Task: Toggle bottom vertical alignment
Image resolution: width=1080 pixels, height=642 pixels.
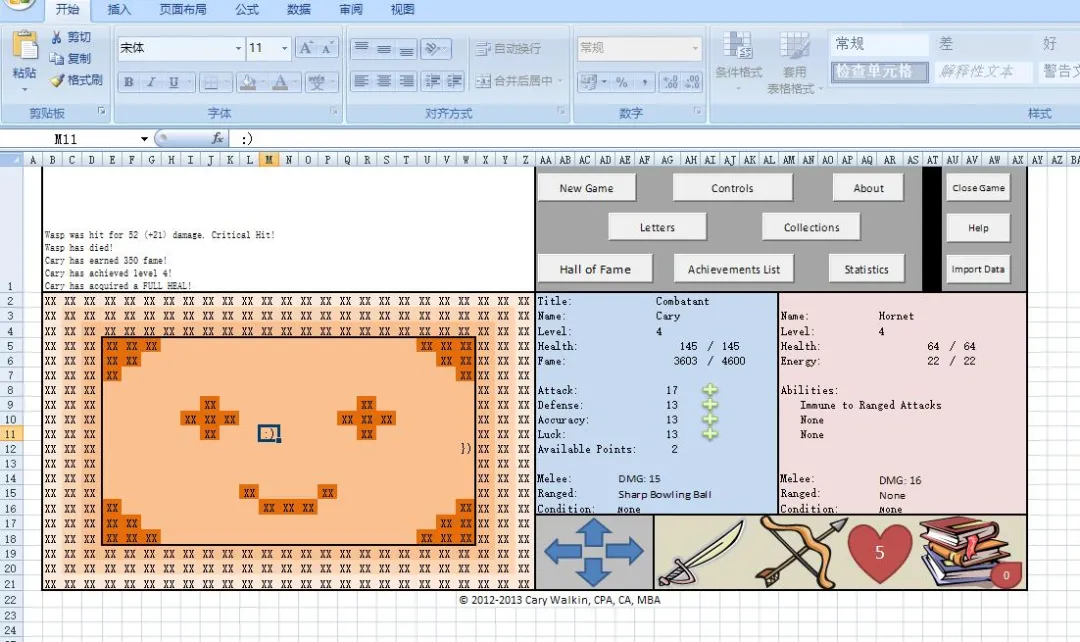Action: (406, 48)
